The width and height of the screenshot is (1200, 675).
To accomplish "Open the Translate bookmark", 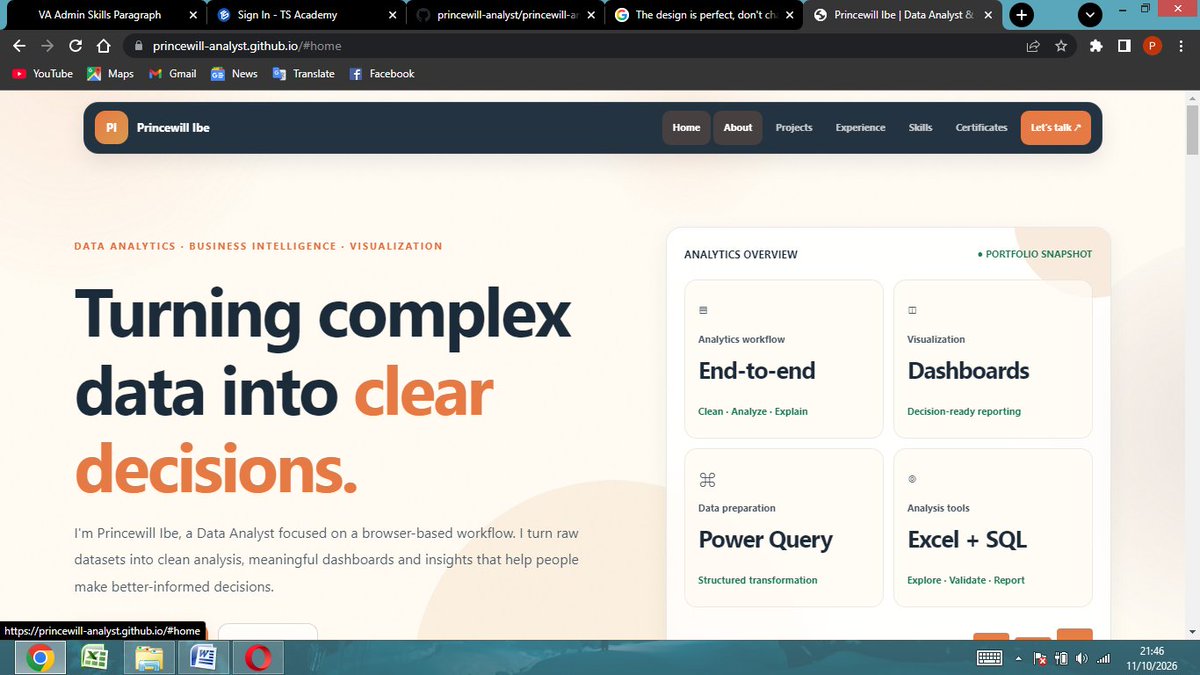I will pos(304,74).
